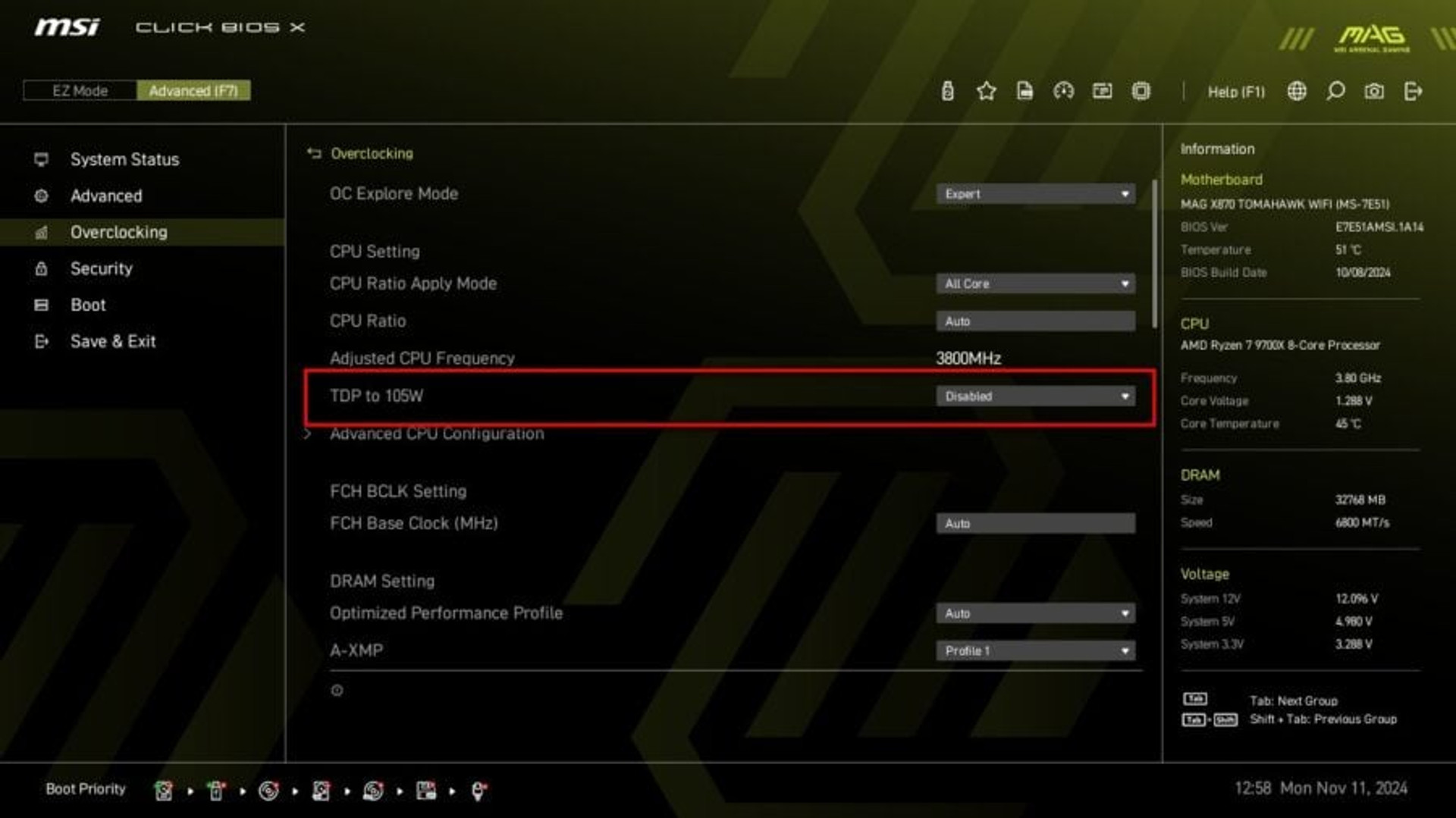
Task: Click the MSI logo
Action: coord(67,27)
